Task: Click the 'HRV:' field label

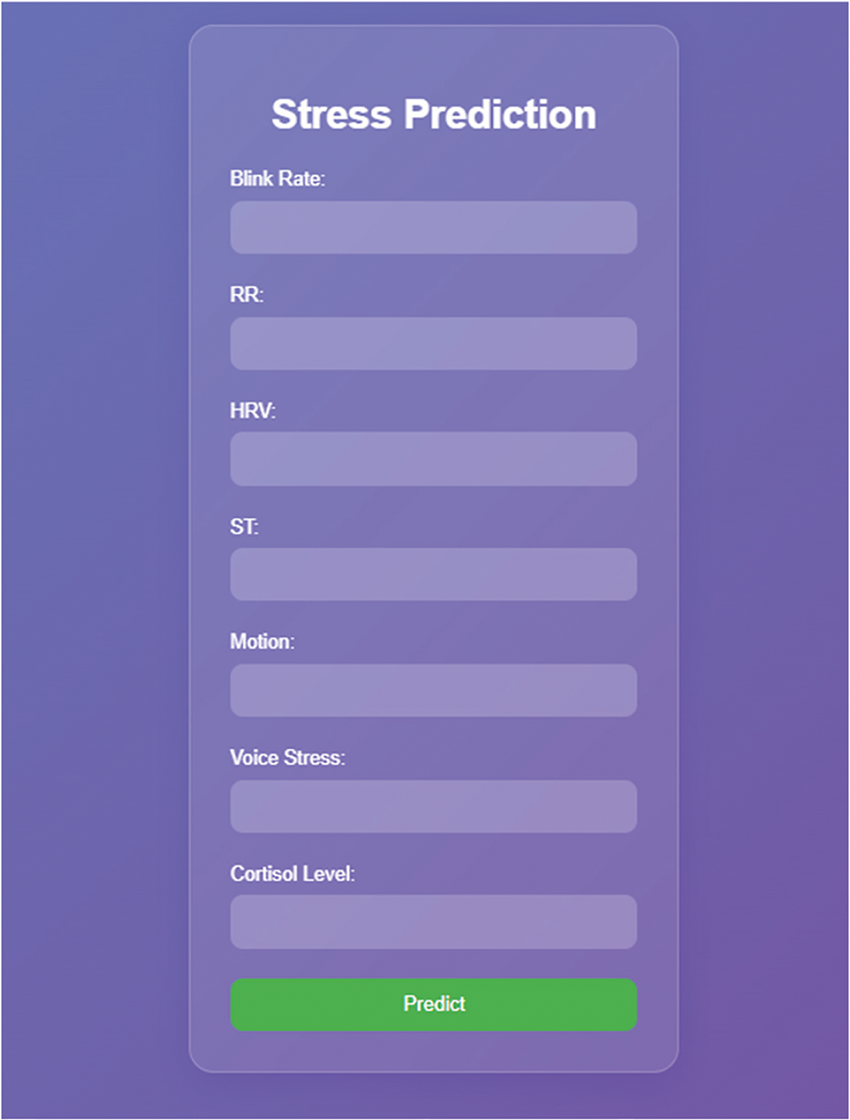Action: click(x=252, y=411)
